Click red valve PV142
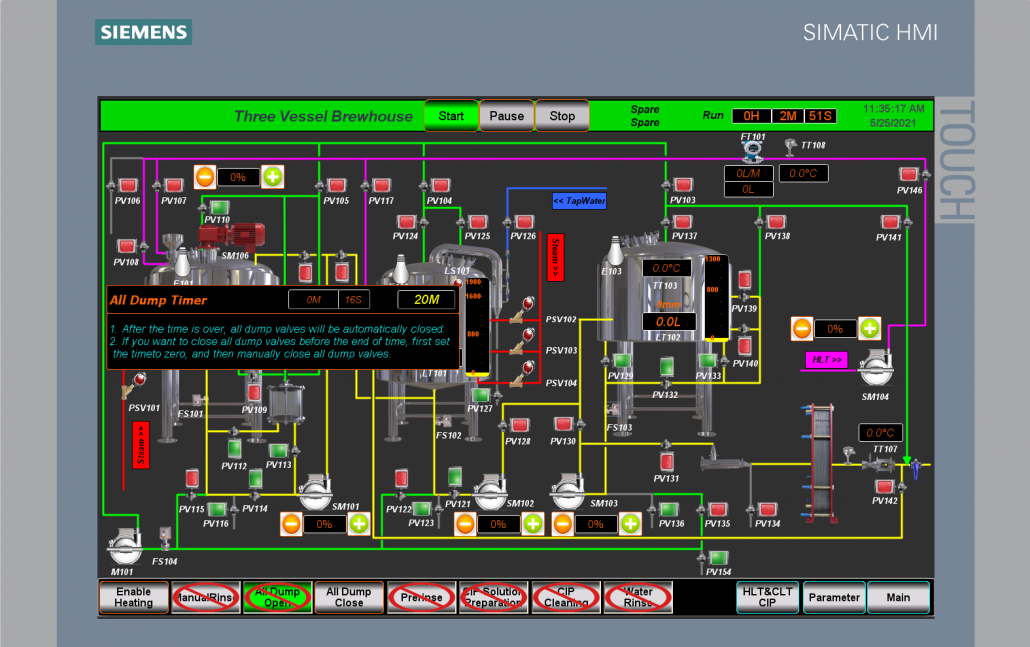The image size is (1030, 647). click(x=884, y=486)
